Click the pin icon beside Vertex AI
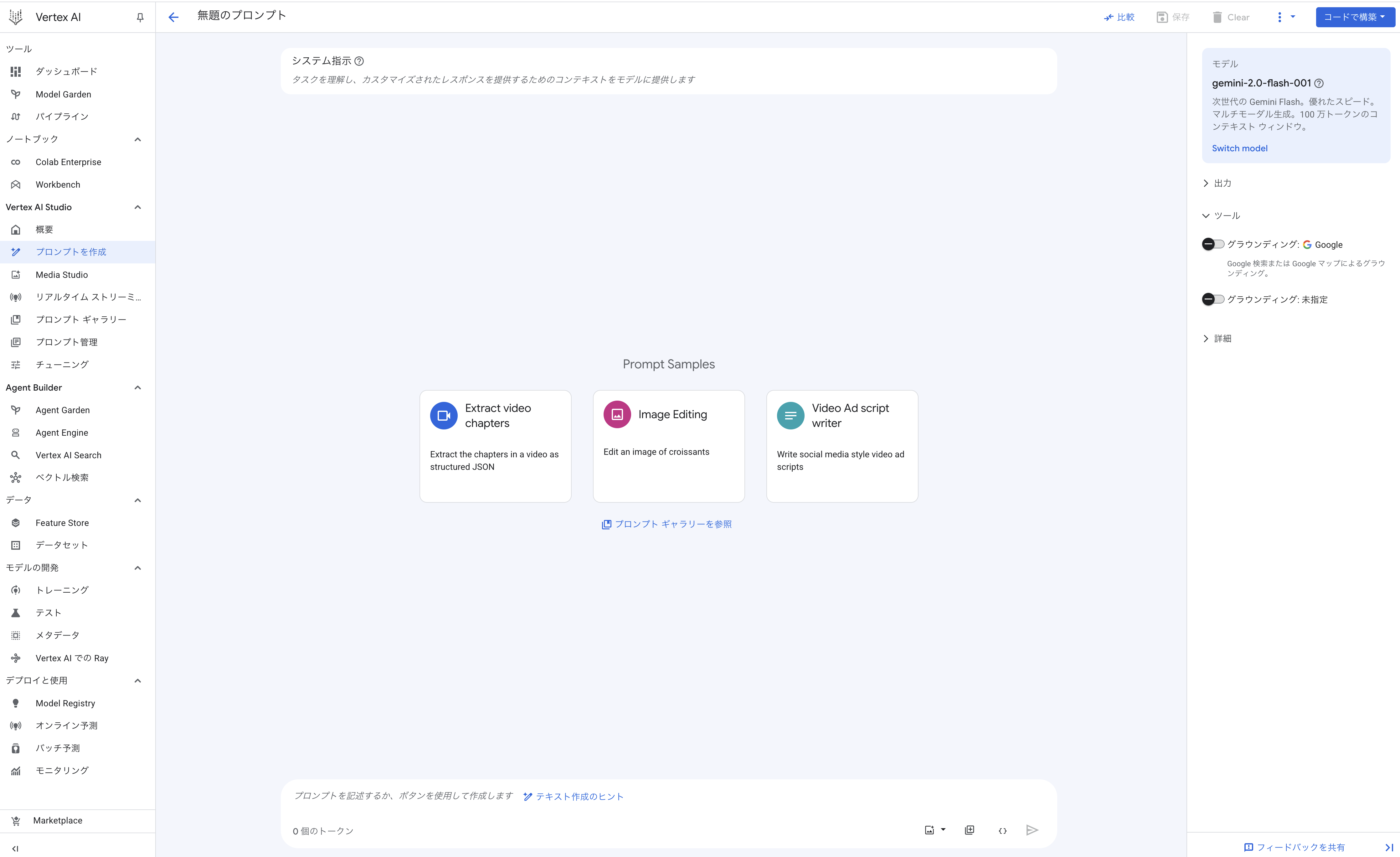This screenshot has height=857, width=1400. [x=140, y=17]
